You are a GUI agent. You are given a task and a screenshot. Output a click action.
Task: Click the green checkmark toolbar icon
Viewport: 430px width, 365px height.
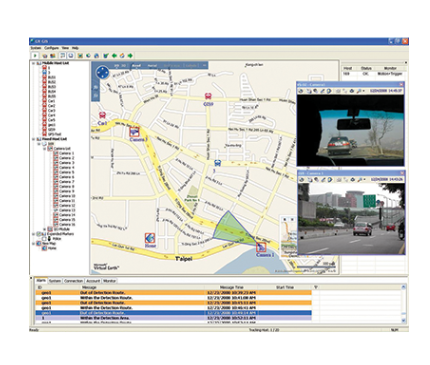tap(106, 56)
